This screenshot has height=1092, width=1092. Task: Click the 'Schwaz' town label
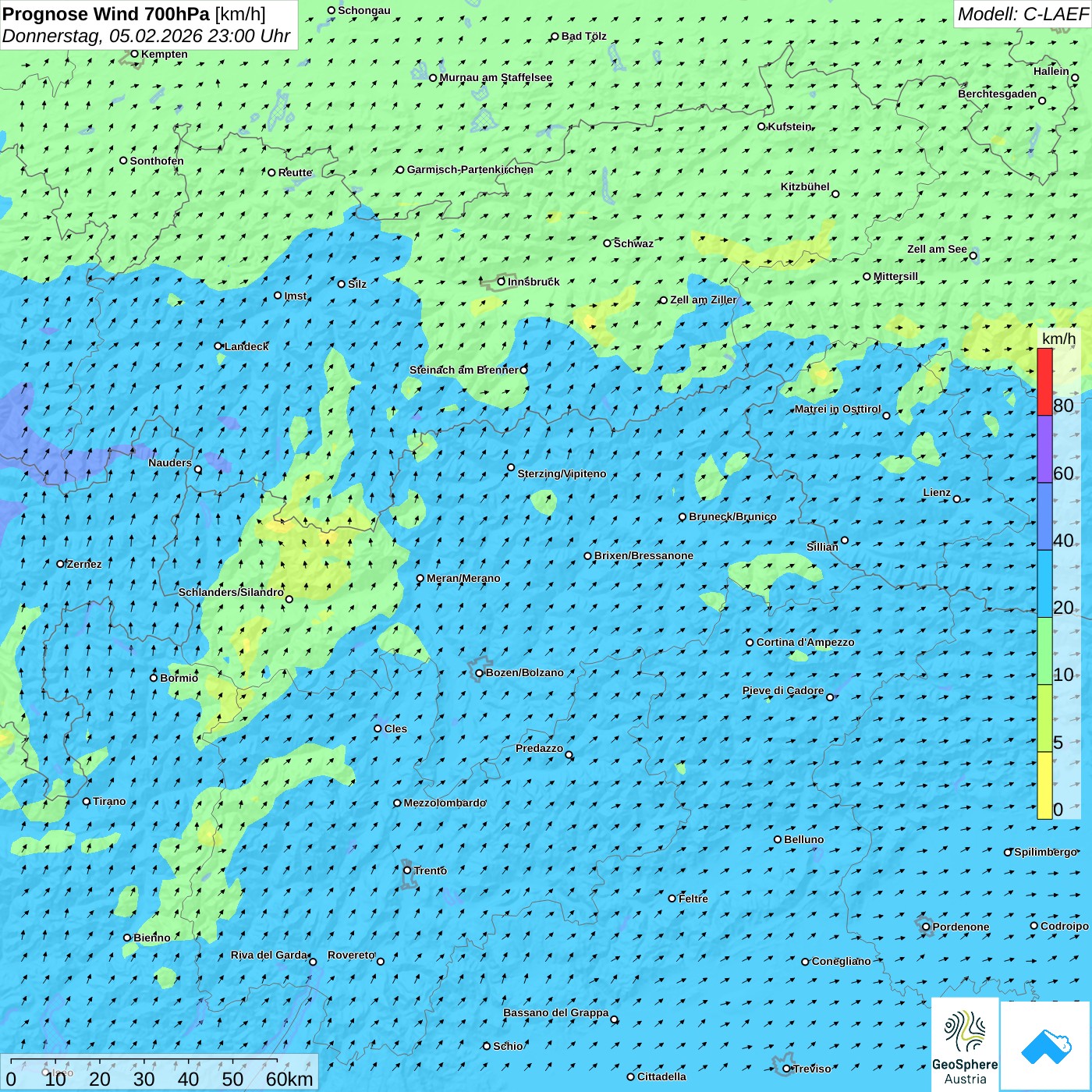pyautogui.click(x=633, y=243)
